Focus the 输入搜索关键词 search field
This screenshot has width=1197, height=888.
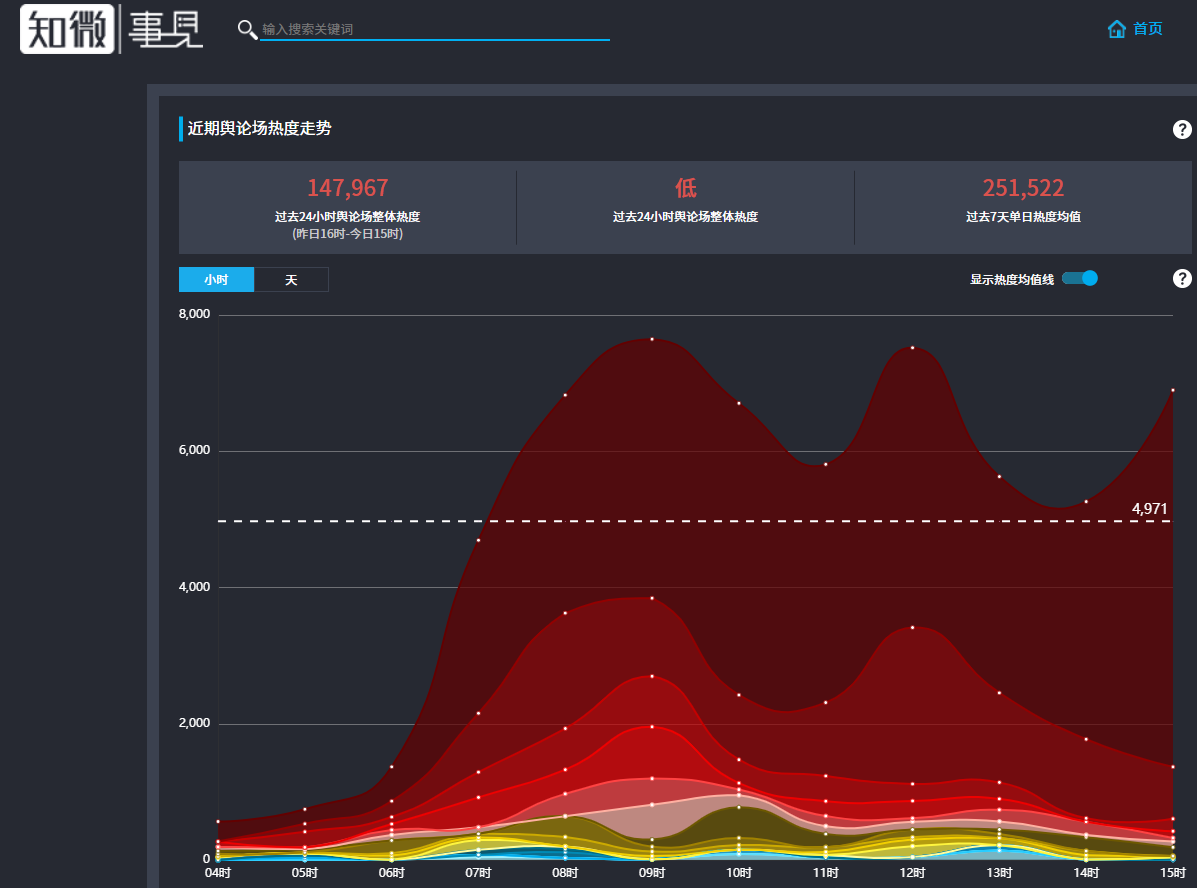pyautogui.click(x=434, y=30)
